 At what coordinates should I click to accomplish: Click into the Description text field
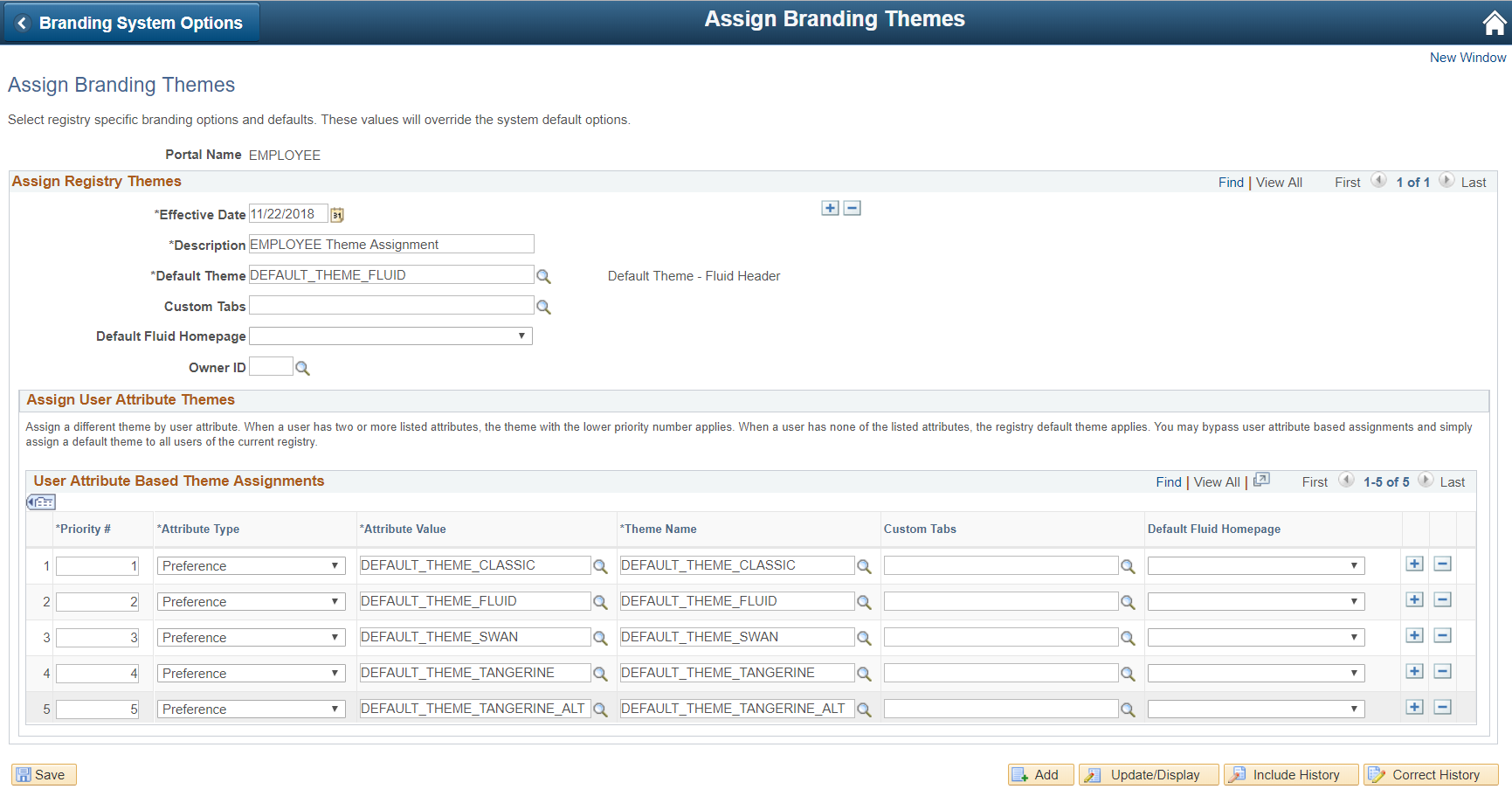coord(391,245)
